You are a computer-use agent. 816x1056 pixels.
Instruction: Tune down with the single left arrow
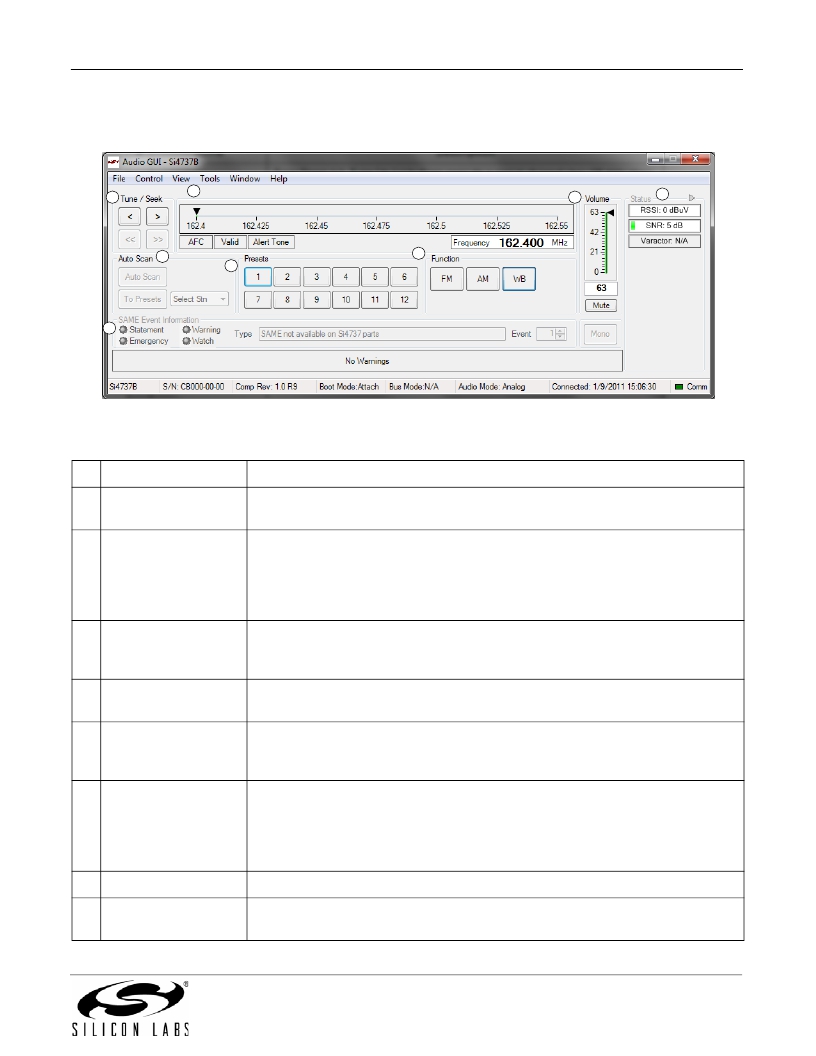[129, 217]
